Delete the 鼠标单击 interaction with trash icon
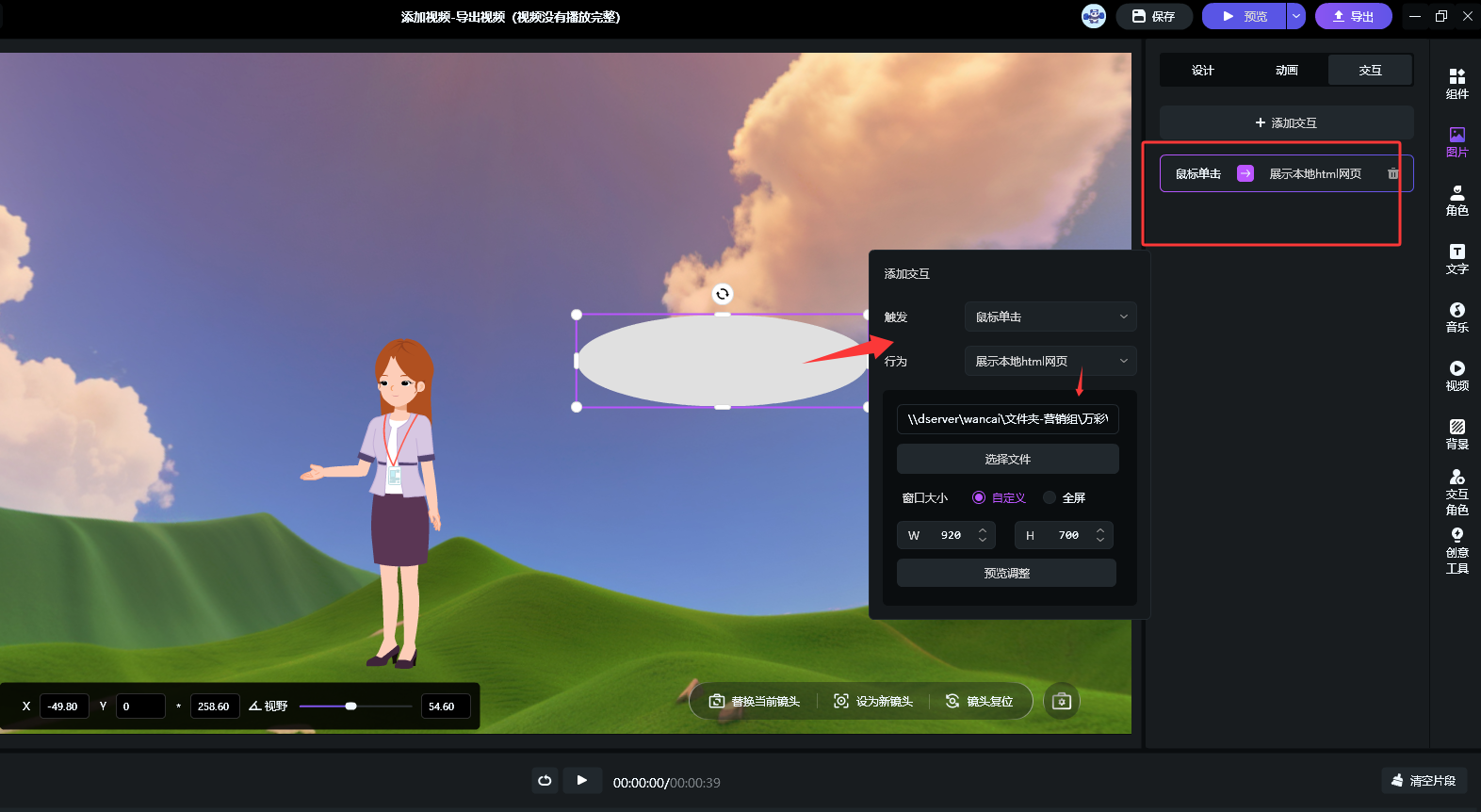The width and height of the screenshot is (1481, 812). point(1392,173)
